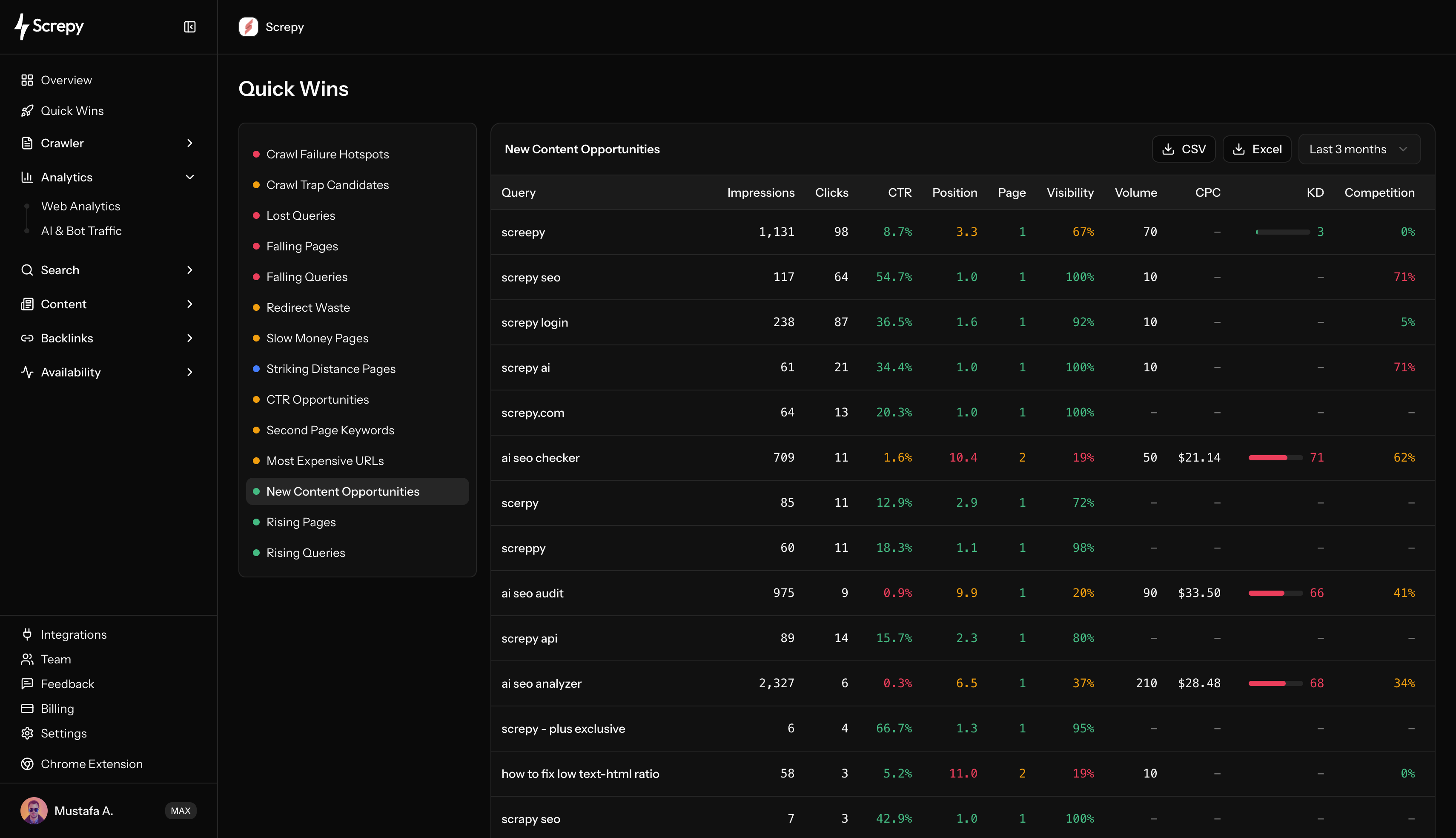
Task: Click the Settings gear icon
Action: [27, 733]
